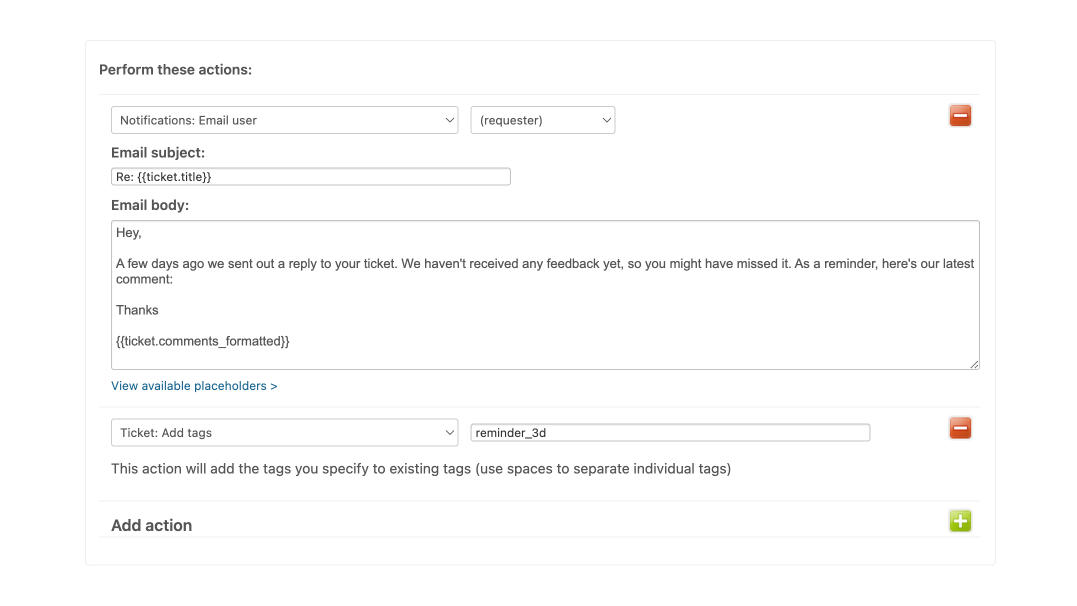The height and width of the screenshot is (606, 1077).
Task: Grab the Email body resize handle
Action: tap(974, 364)
